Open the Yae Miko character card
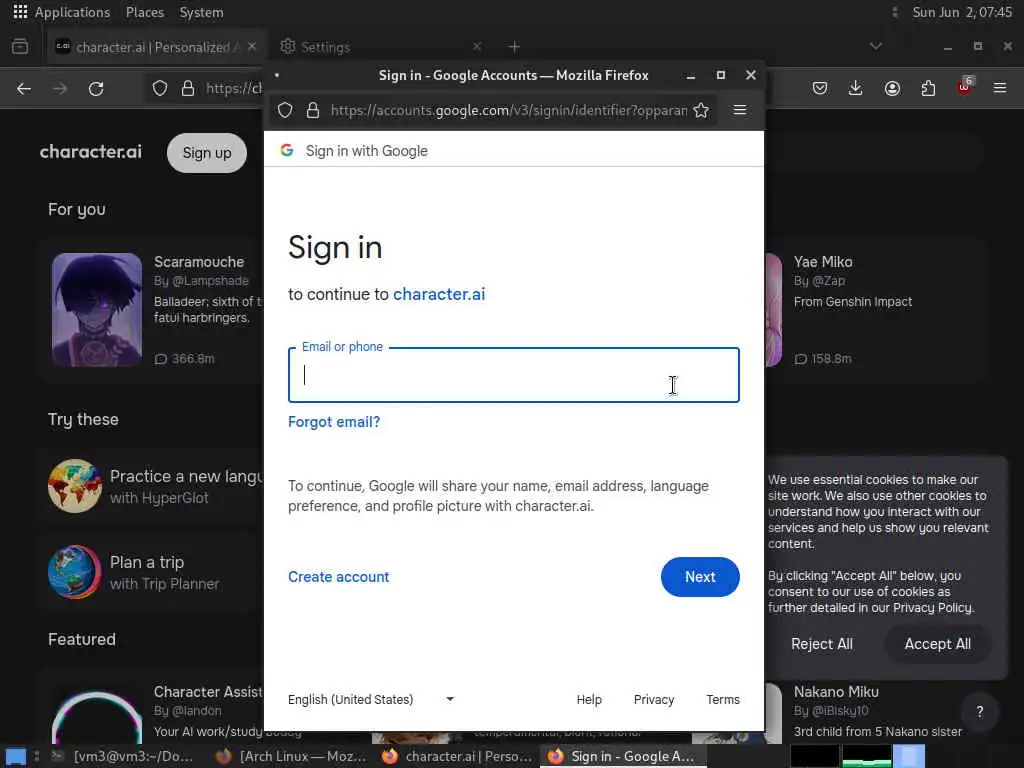 click(x=875, y=310)
